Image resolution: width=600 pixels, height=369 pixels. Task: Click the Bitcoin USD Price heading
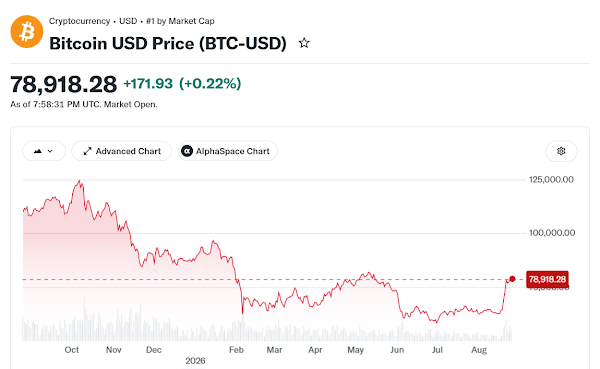[168, 43]
